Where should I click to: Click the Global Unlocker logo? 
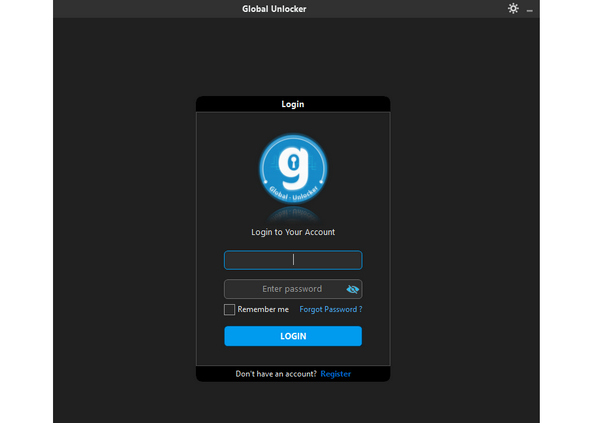tap(293, 168)
